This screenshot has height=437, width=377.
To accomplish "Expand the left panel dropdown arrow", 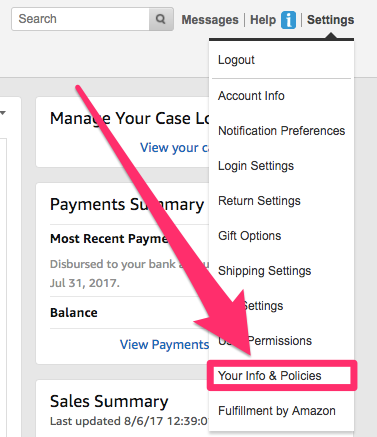I will (3, 113).
